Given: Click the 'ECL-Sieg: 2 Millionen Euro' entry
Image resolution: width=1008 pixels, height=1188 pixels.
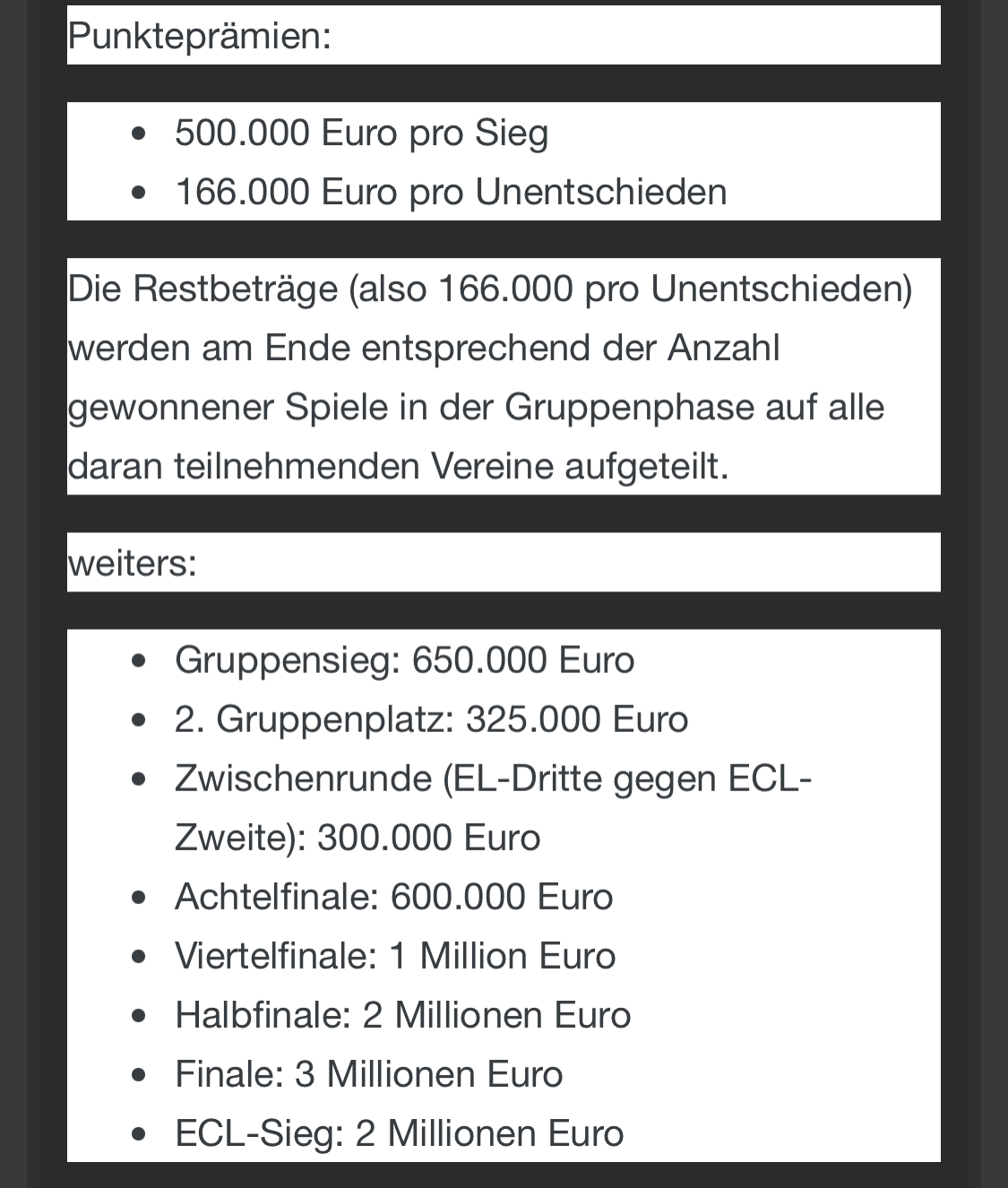Looking at the screenshot, I should (x=399, y=1133).
